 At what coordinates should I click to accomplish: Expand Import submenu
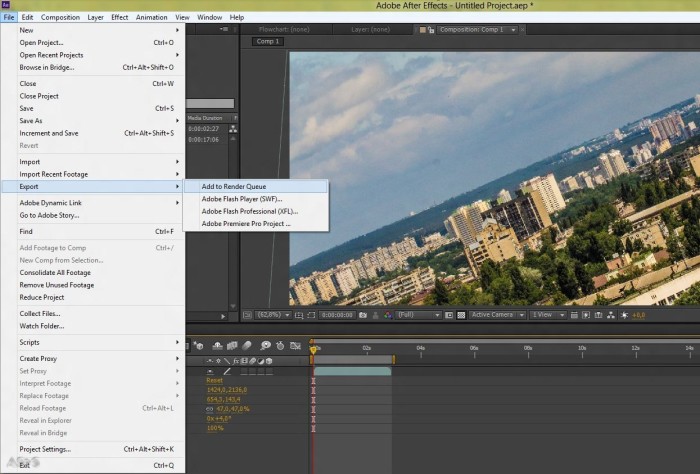coord(93,162)
